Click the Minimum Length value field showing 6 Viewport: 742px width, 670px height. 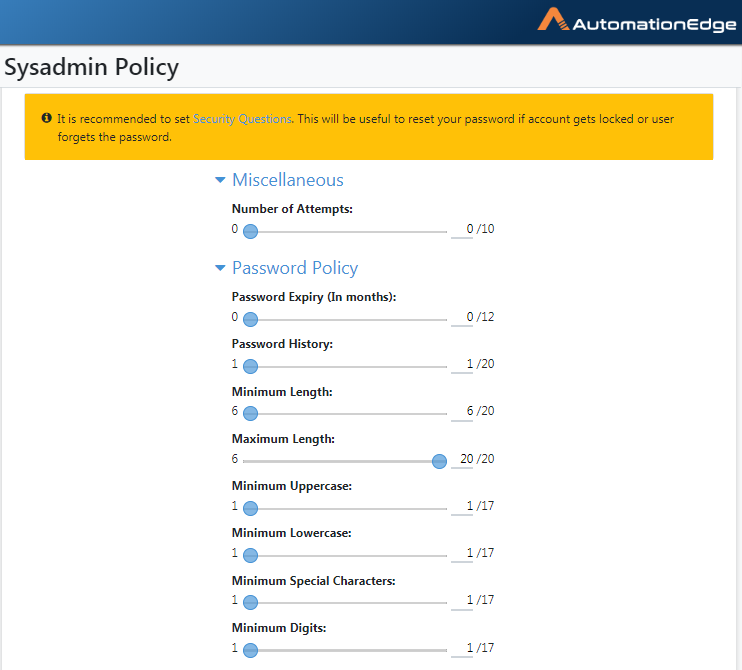(x=462, y=412)
